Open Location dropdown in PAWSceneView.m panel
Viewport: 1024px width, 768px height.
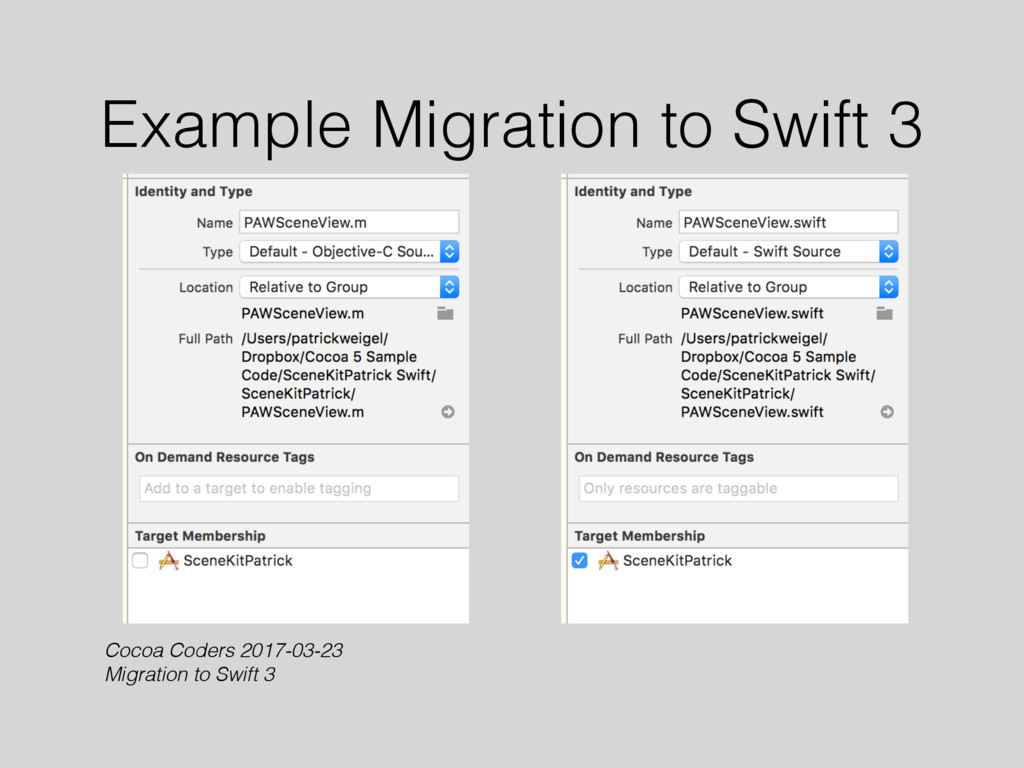point(349,287)
